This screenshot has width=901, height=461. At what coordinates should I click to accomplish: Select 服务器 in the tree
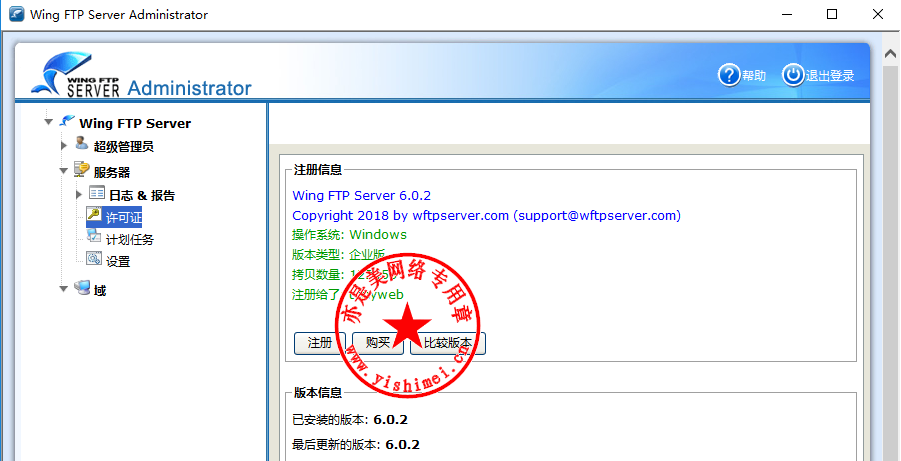tap(112, 172)
